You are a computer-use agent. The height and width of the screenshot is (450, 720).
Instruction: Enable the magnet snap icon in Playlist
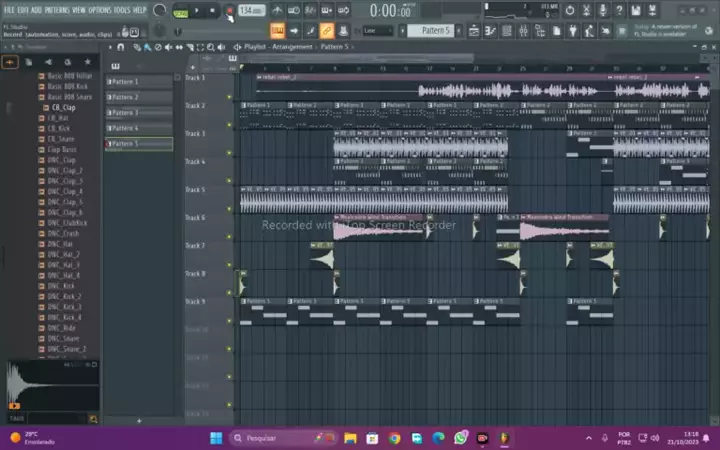[121, 47]
